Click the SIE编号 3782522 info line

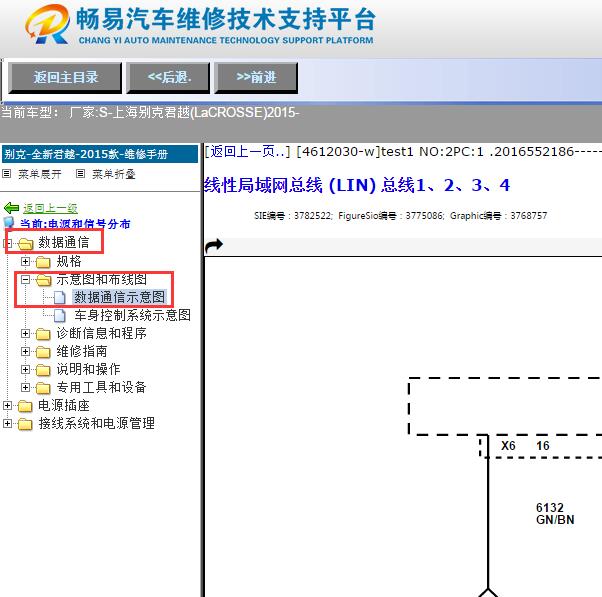400,216
